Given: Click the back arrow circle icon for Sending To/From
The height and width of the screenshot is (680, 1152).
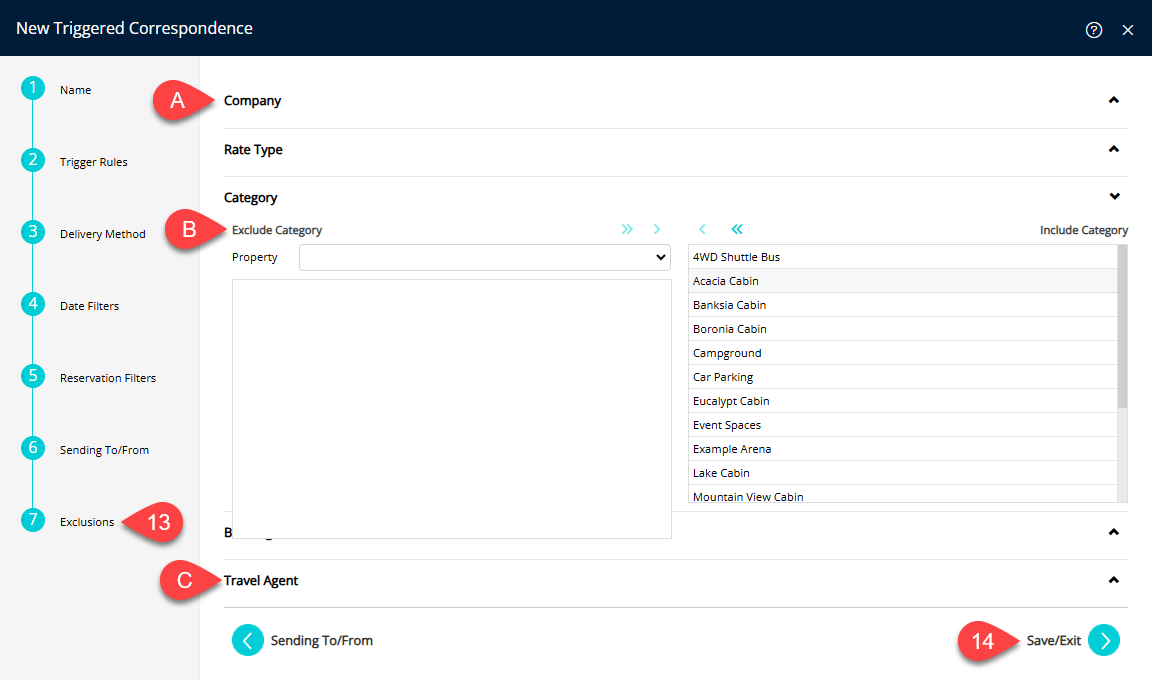Looking at the screenshot, I should (248, 640).
